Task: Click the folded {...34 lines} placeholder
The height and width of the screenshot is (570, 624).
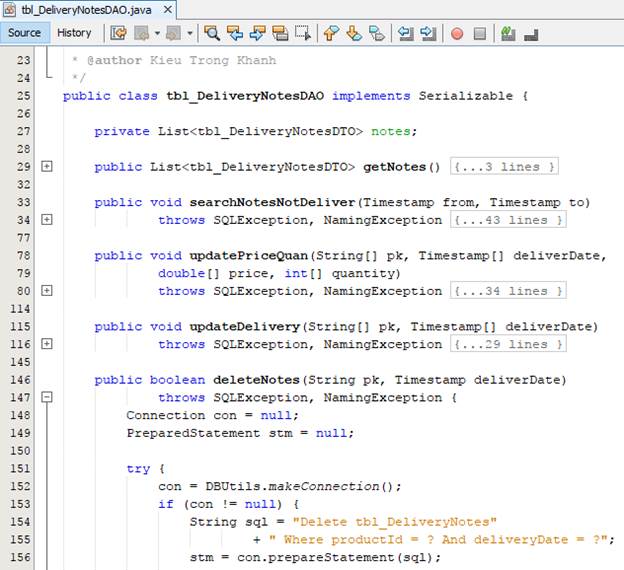Action: pos(508,291)
